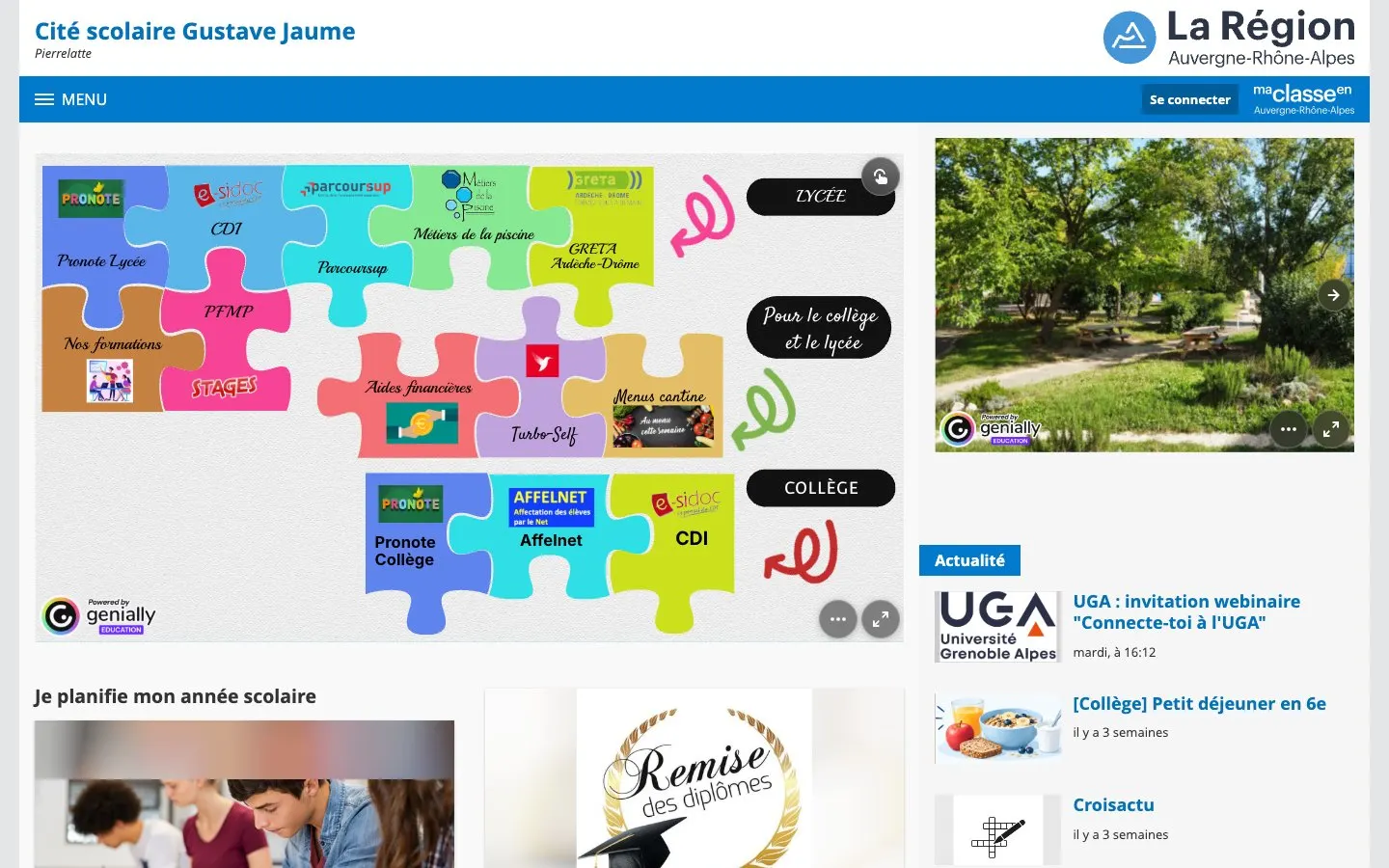Go to next slide in the park photo Genially

coord(1333,295)
